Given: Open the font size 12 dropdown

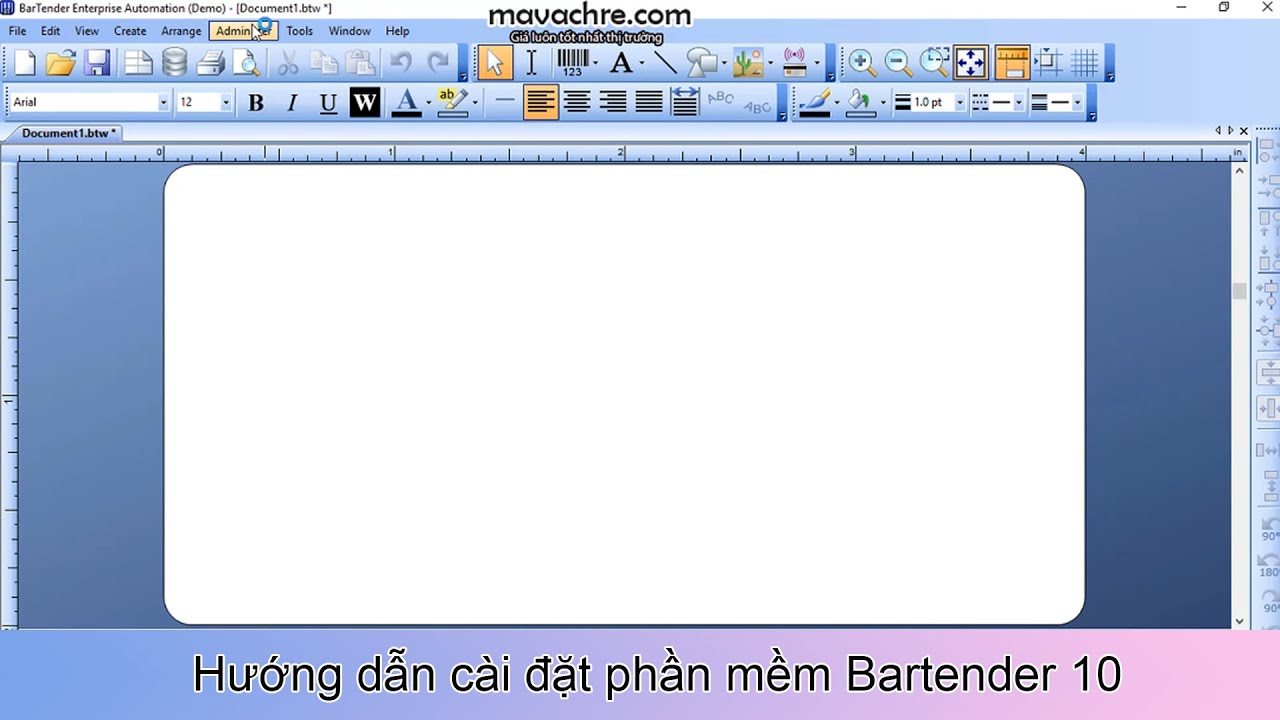Looking at the screenshot, I should (225, 102).
